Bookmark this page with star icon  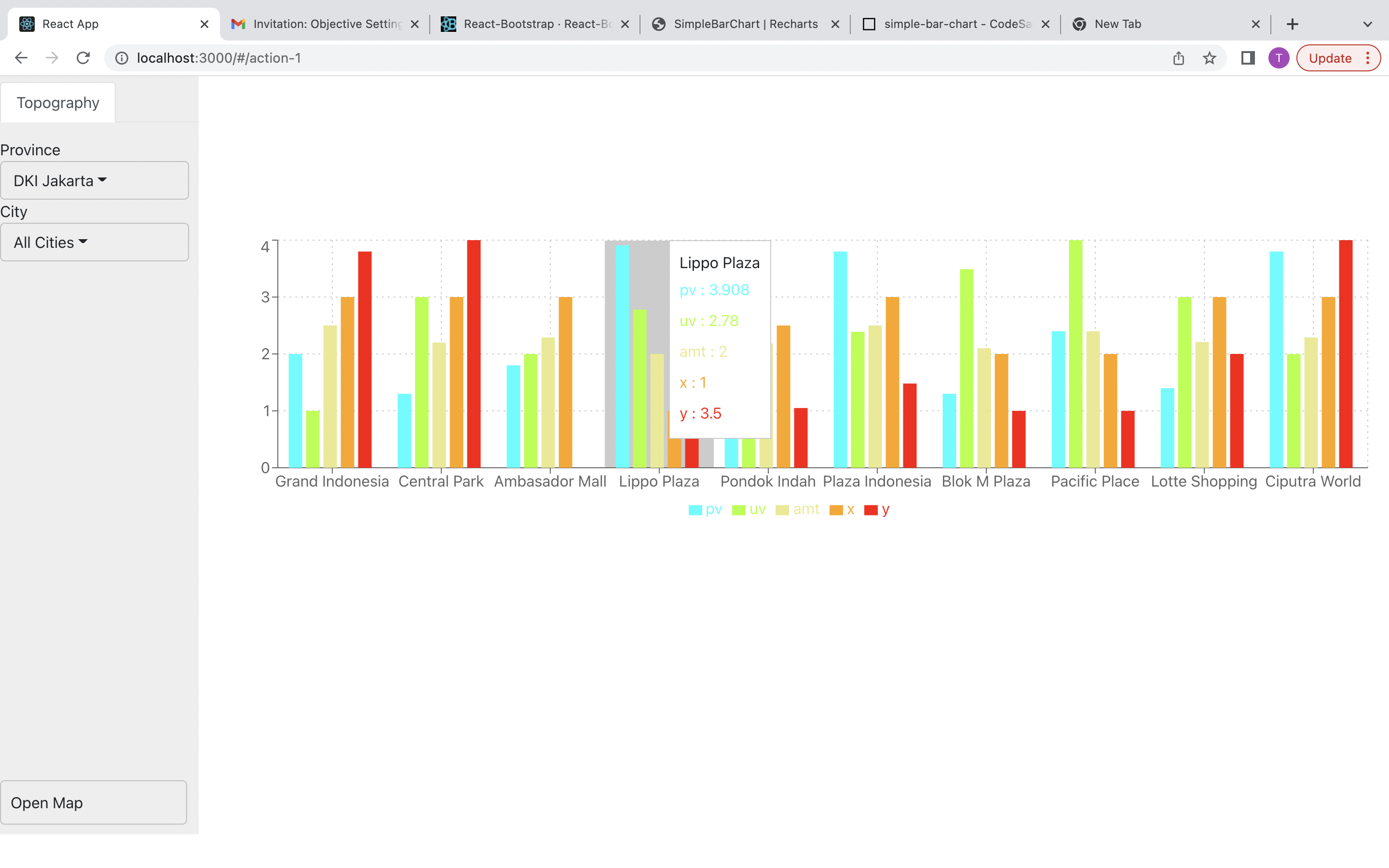point(1210,58)
